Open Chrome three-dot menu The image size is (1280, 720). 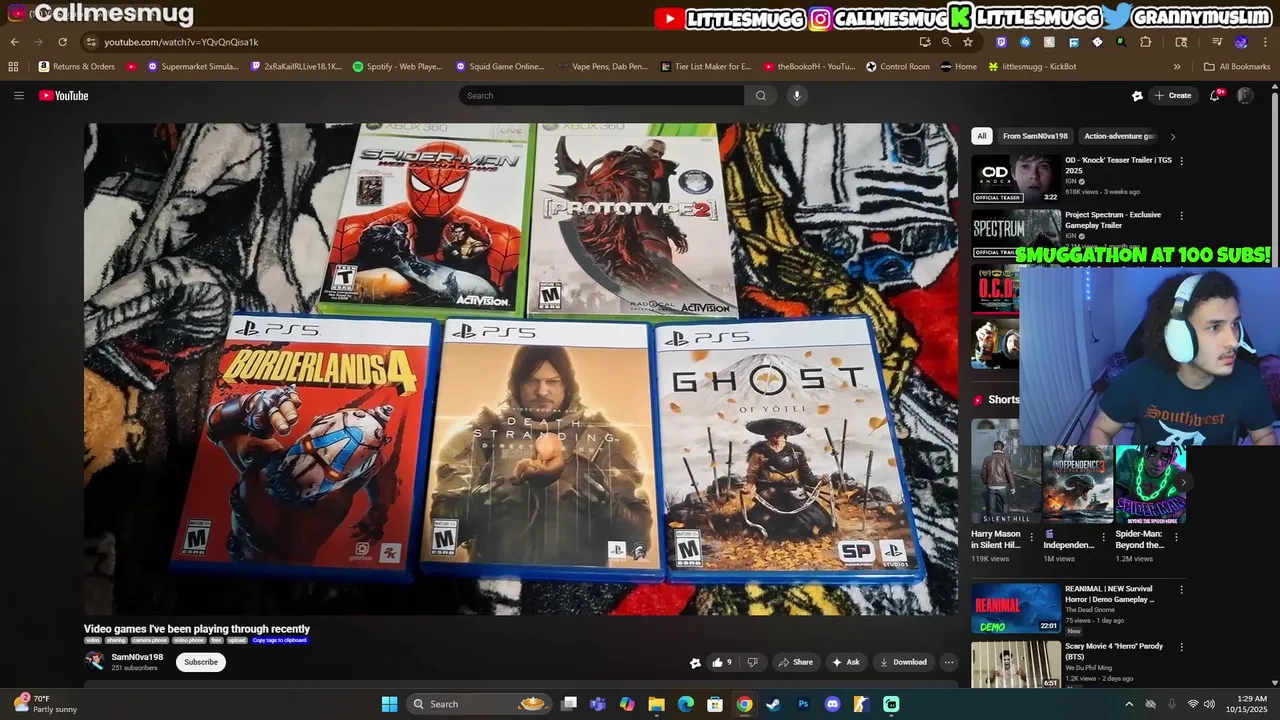tap(1264, 42)
